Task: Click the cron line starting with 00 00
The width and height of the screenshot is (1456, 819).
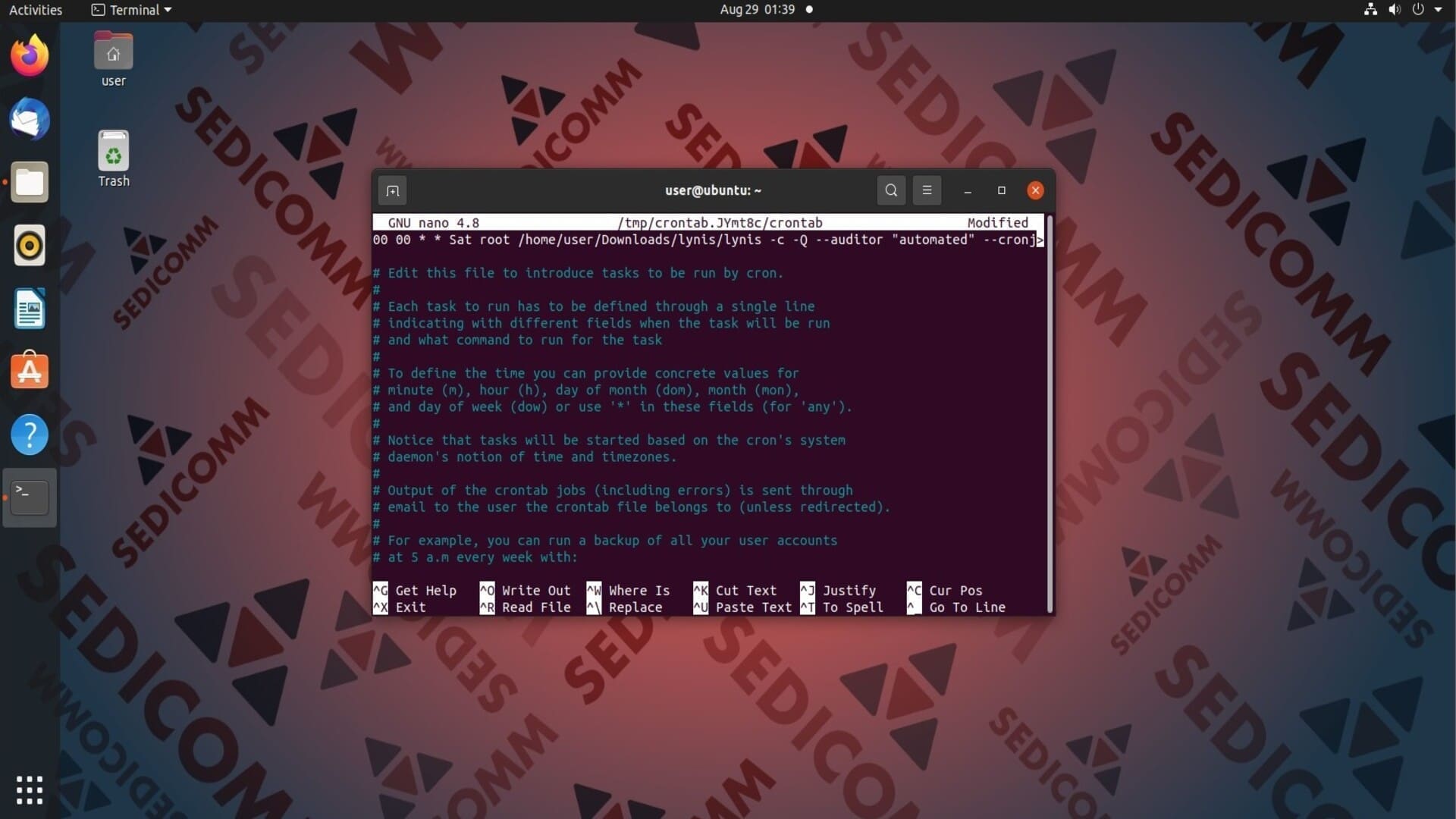Action: pyautogui.click(x=708, y=240)
